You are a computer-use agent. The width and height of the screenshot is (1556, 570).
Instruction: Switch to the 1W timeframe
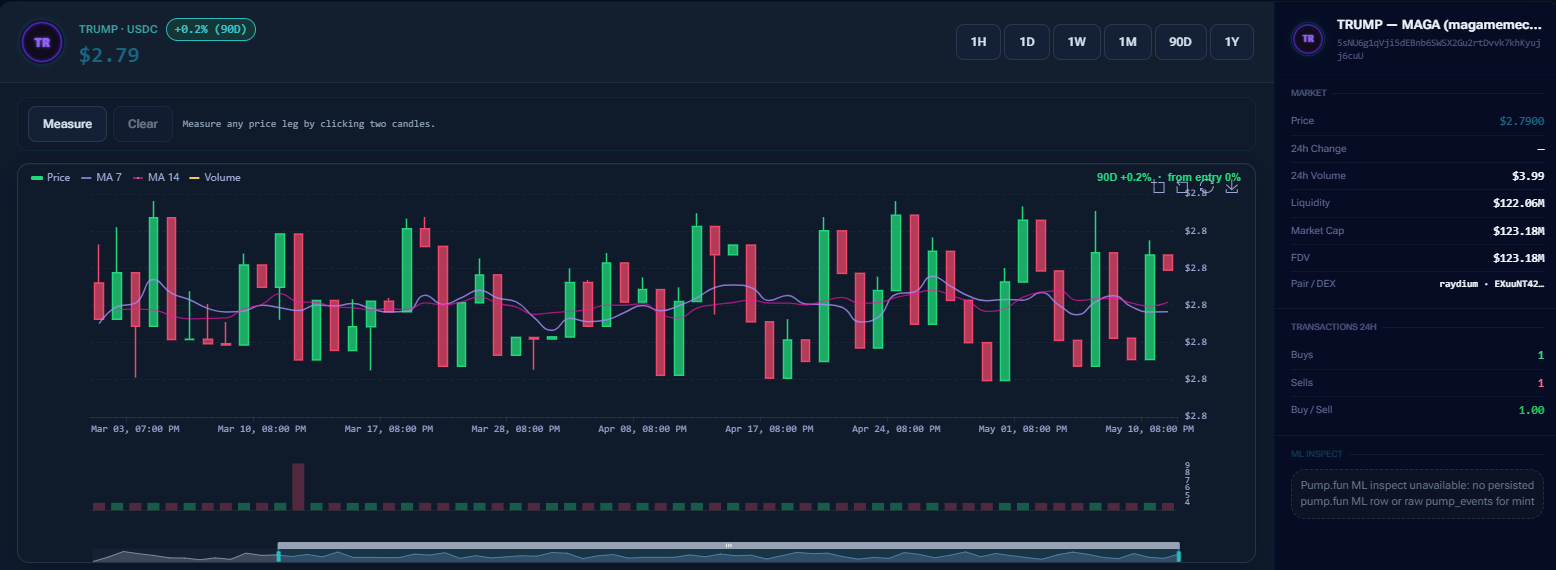(x=1077, y=42)
